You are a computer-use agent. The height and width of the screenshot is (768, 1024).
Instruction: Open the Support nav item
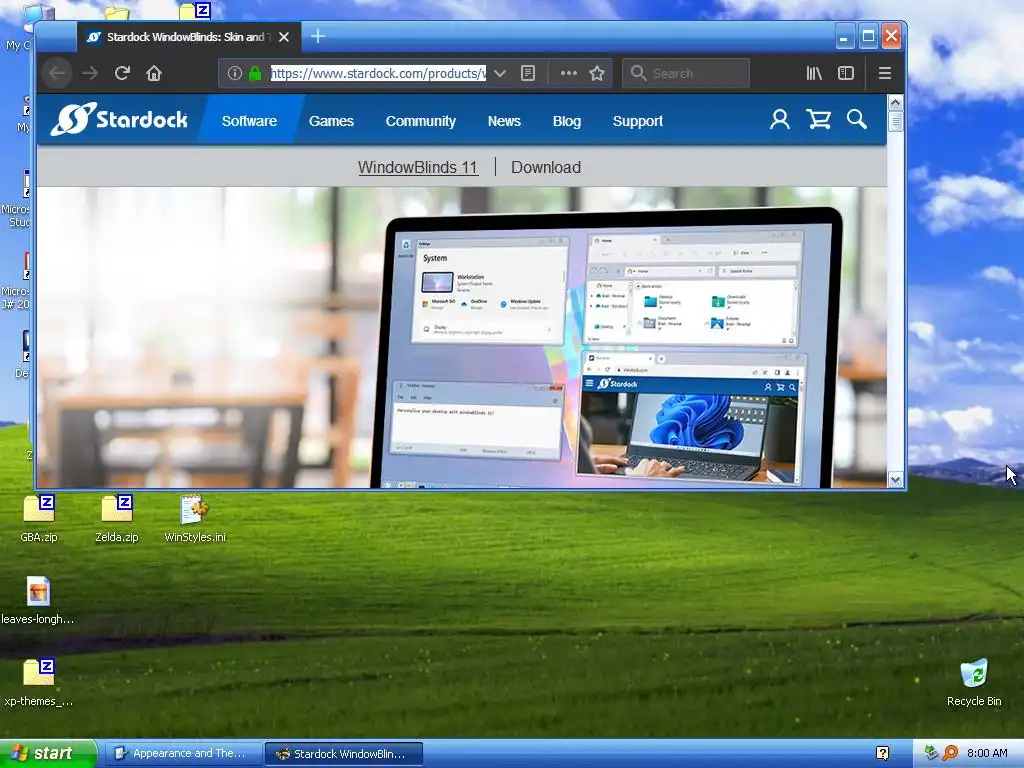tap(638, 121)
